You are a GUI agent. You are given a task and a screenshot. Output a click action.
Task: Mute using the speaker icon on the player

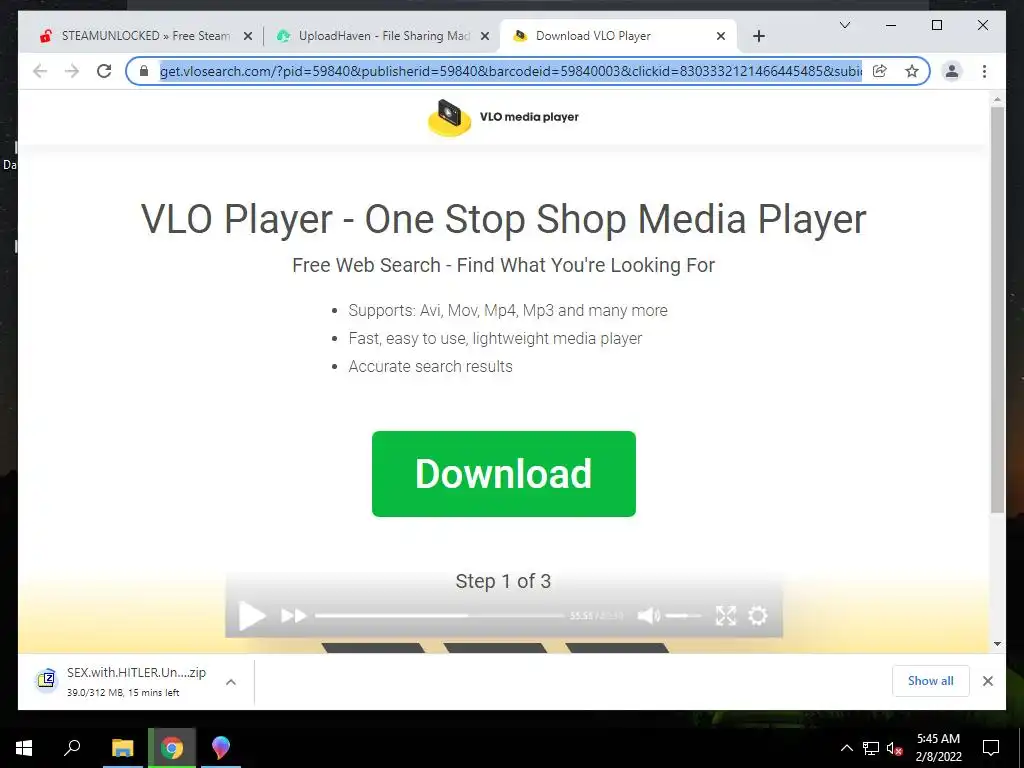(x=648, y=616)
